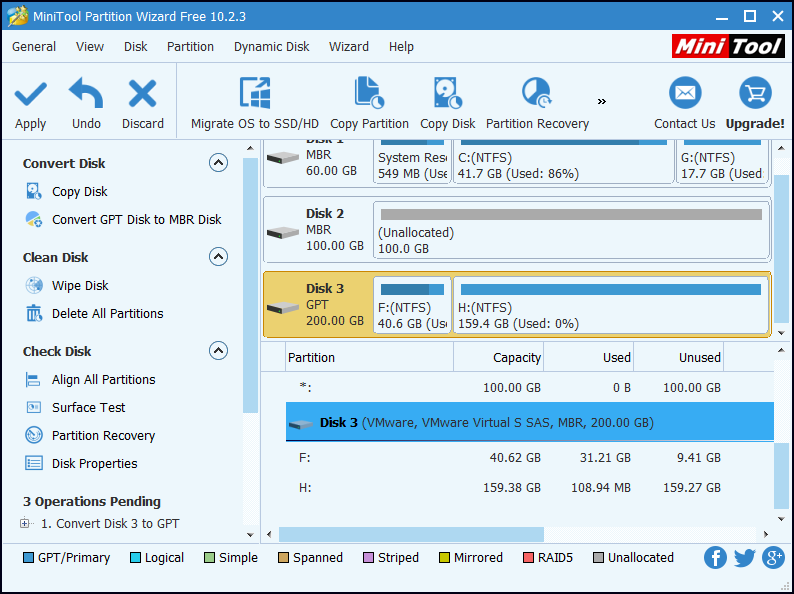
Task: Click the partition list scroll left arrow
Action: pos(269,534)
